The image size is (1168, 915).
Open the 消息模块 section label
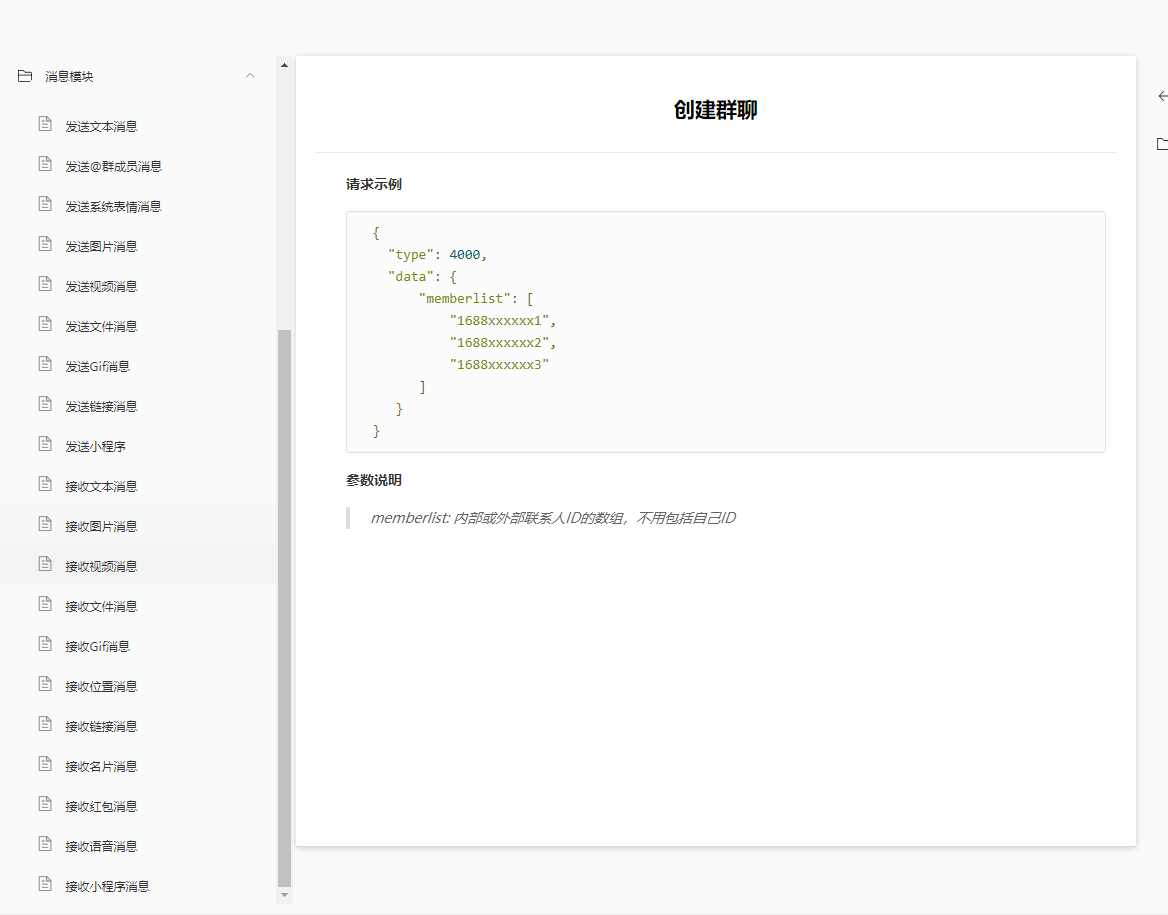[69, 77]
